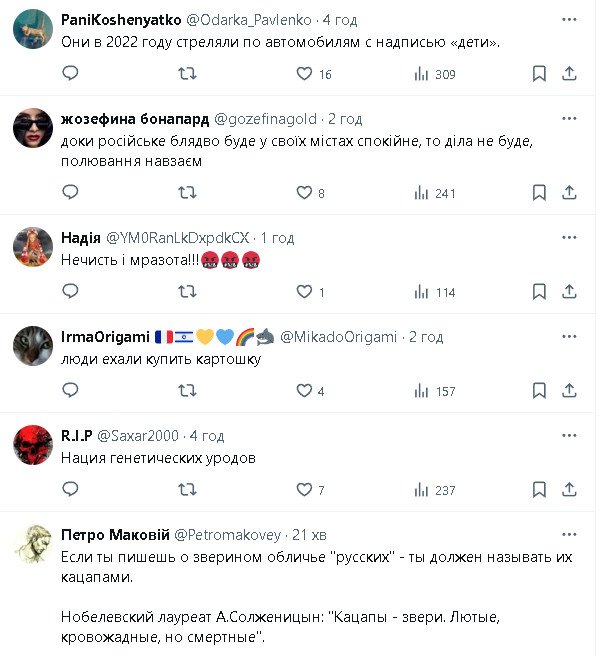The height and width of the screenshot is (656, 604).
Task: Open IrmaOrigami's cat avatar
Action: click(x=33, y=346)
